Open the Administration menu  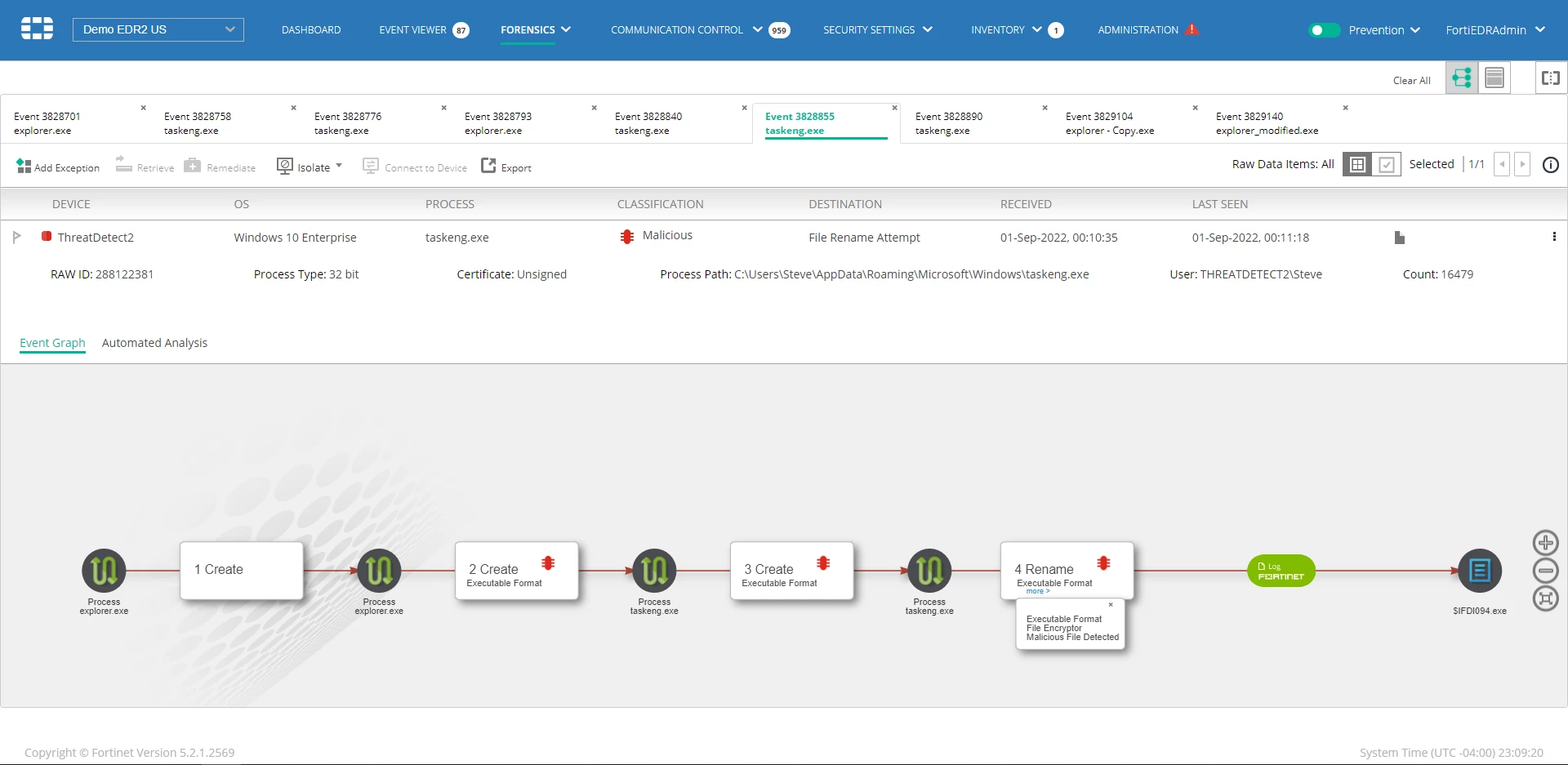(1138, 30)
